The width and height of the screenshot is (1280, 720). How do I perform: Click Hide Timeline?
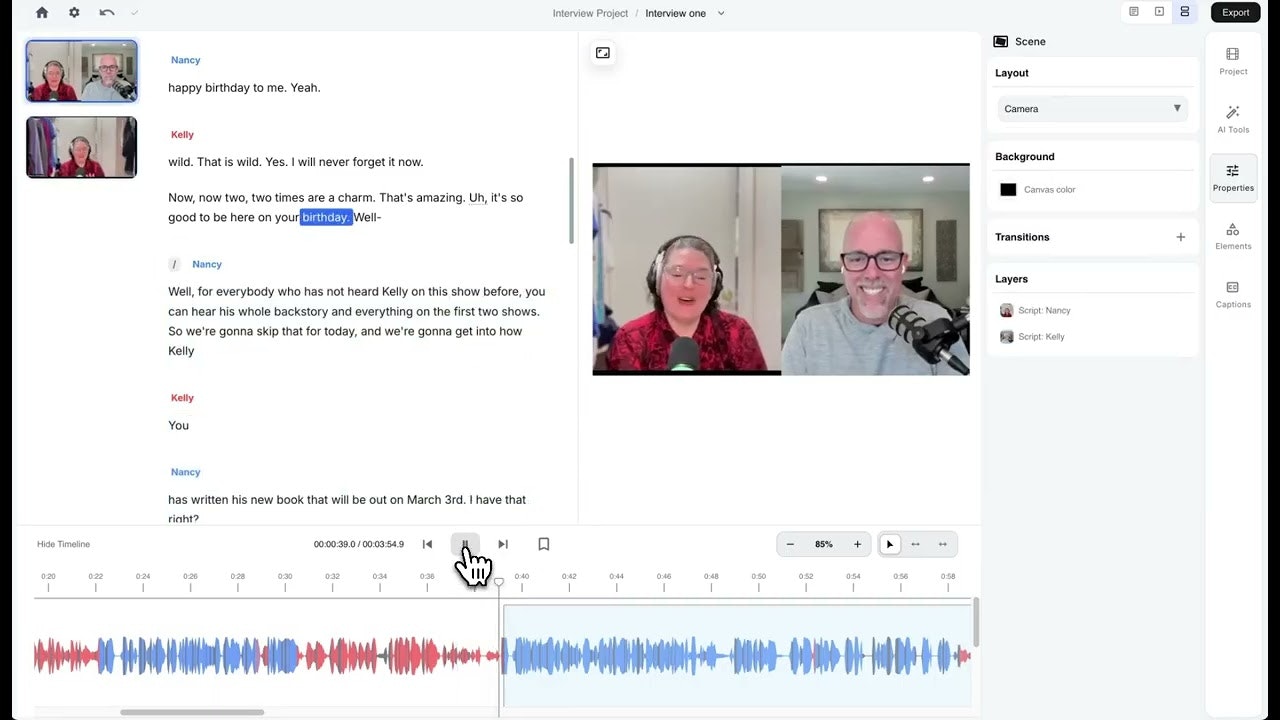coord(63,544)
